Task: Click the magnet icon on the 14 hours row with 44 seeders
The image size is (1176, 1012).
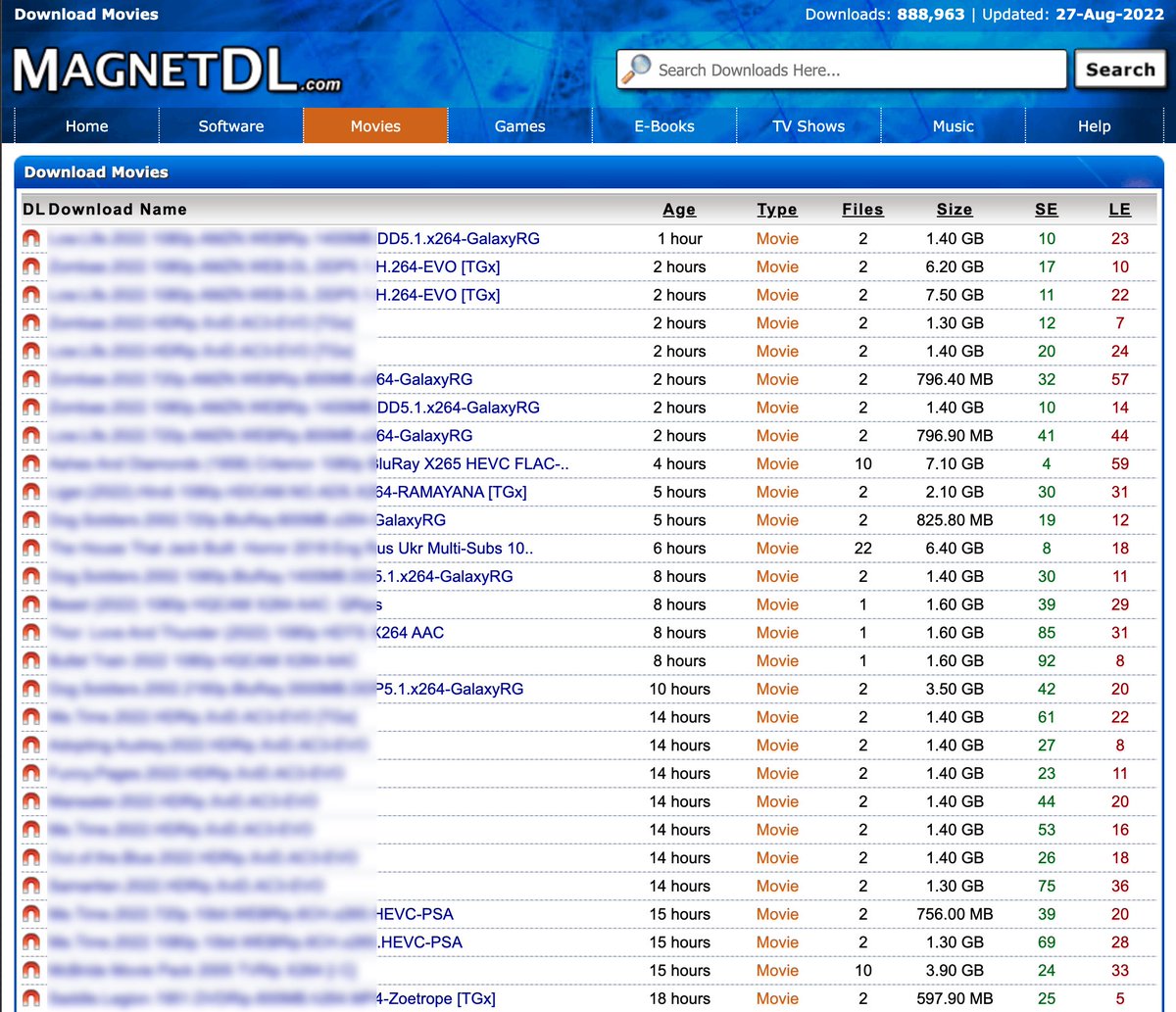Action: click(31, 801)
